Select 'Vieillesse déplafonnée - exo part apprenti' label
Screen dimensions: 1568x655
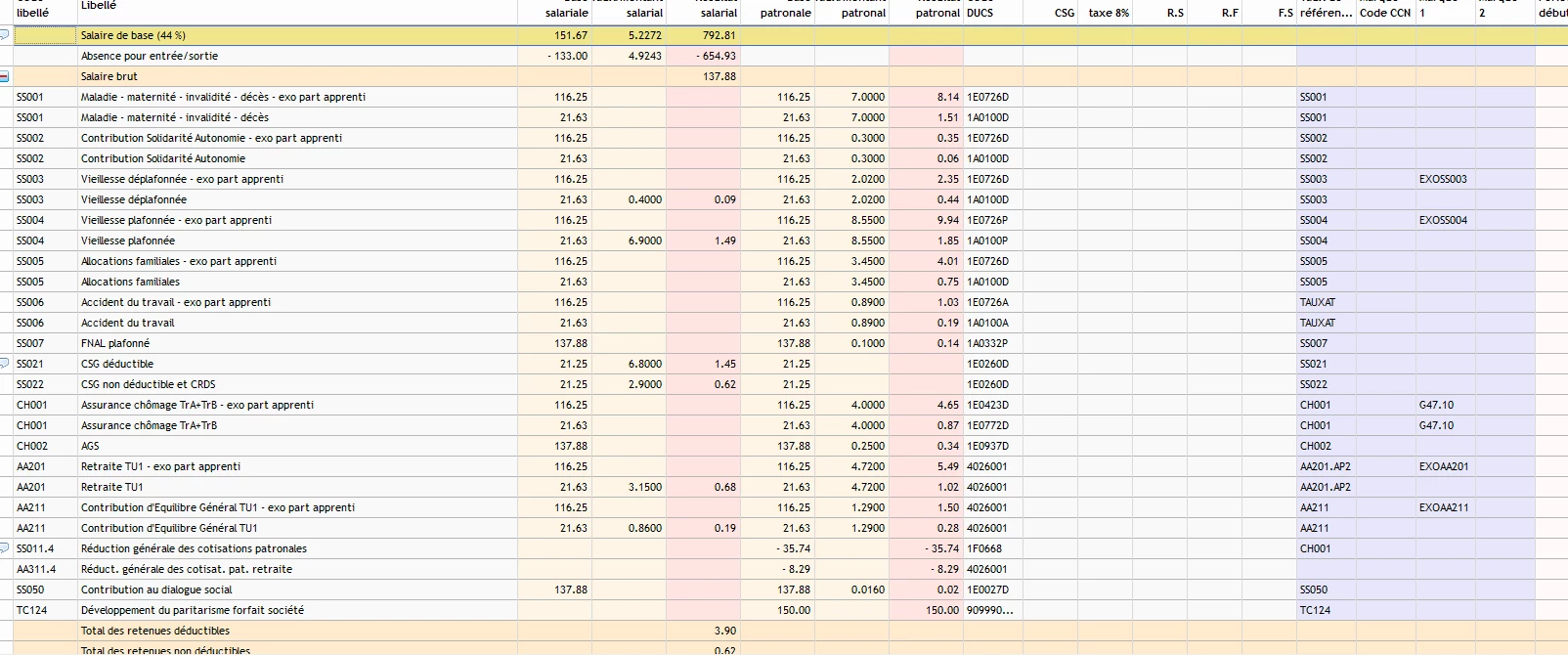pyautogui.click(x=182, y=179)
